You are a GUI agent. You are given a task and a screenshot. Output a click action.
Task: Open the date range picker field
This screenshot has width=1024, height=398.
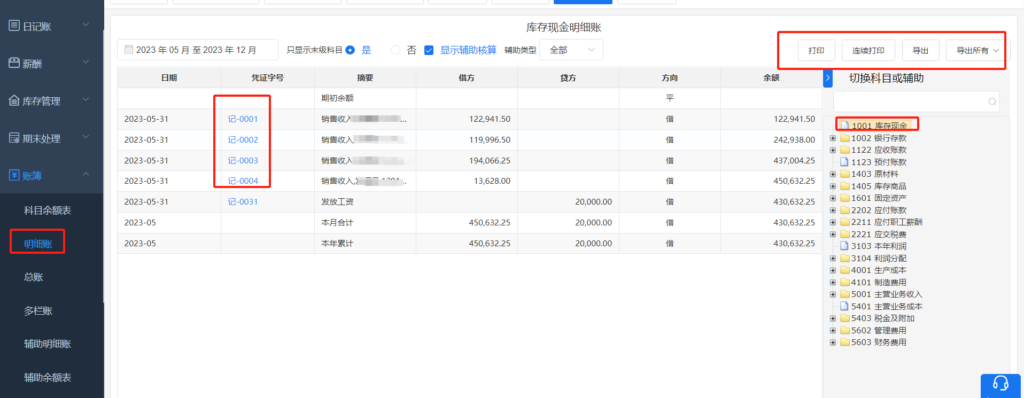(198, 50)
